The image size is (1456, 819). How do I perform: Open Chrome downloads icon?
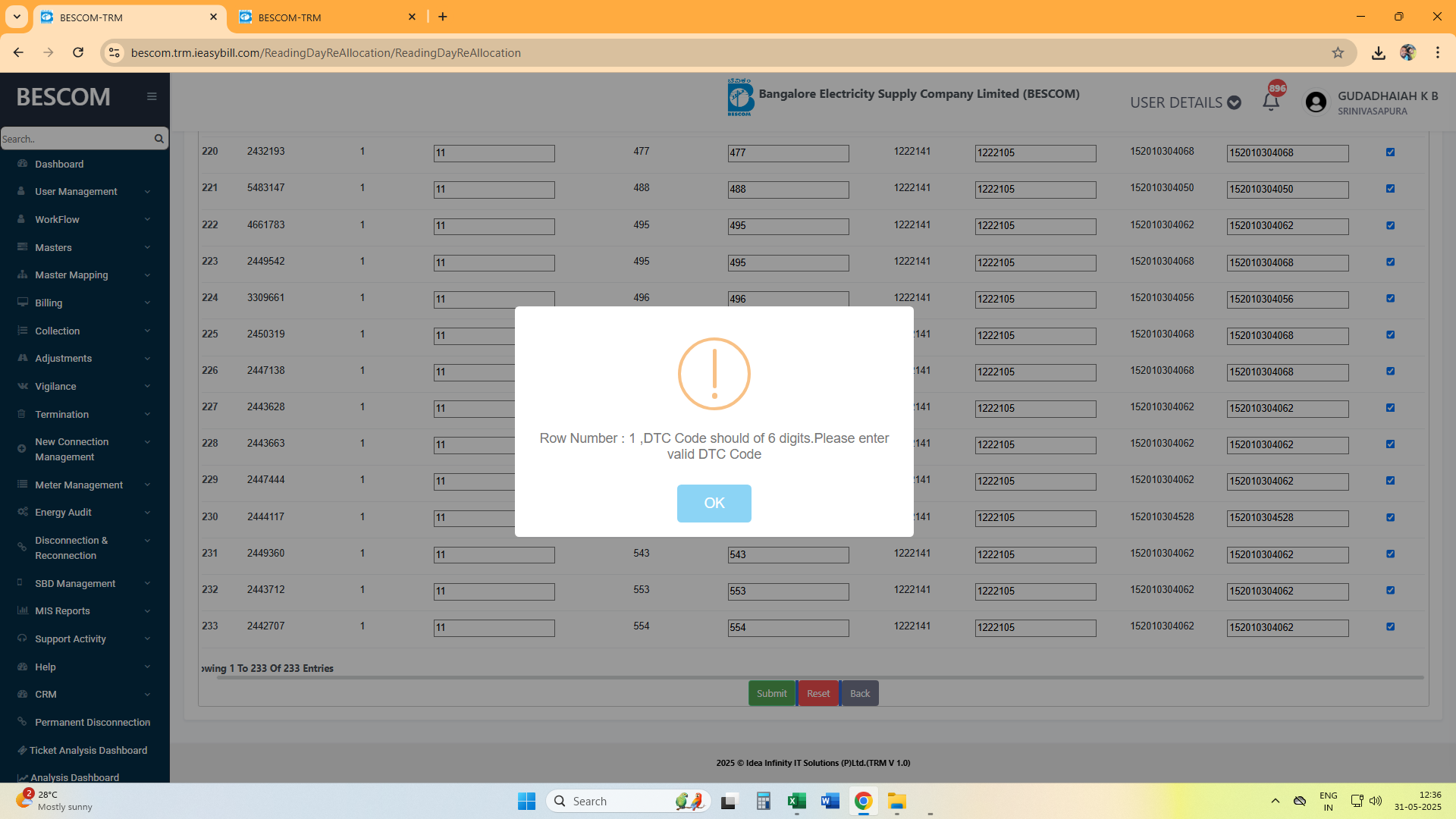click(x=1378, y=52)
